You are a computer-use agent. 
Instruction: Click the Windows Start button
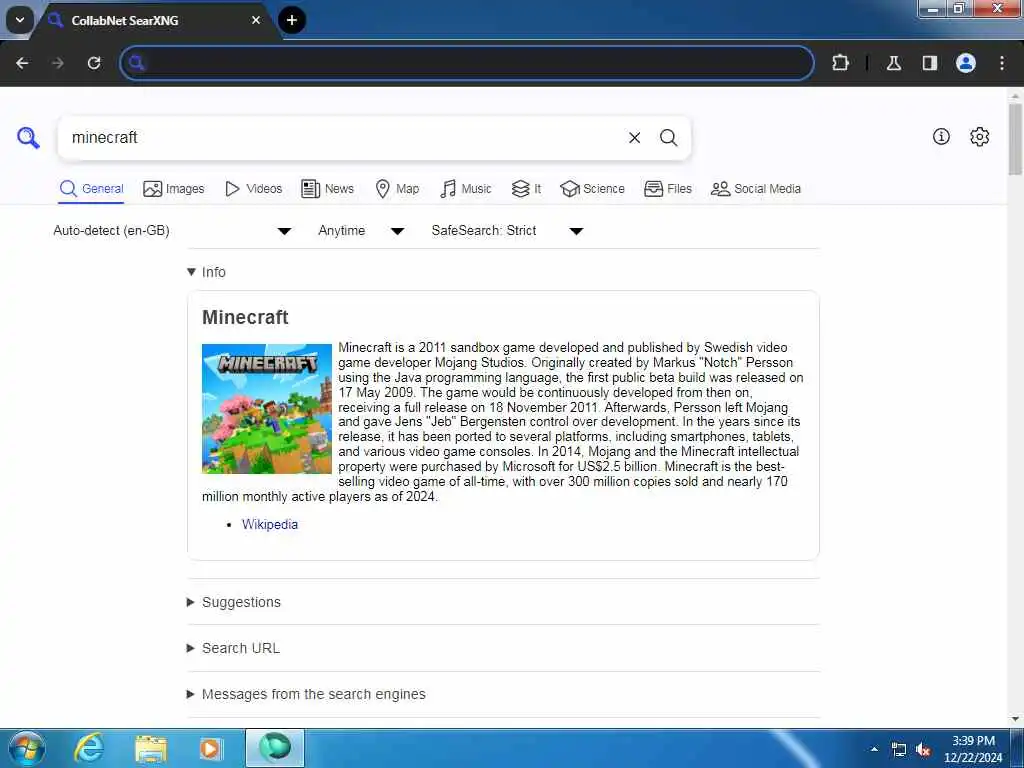pos(26,748)
